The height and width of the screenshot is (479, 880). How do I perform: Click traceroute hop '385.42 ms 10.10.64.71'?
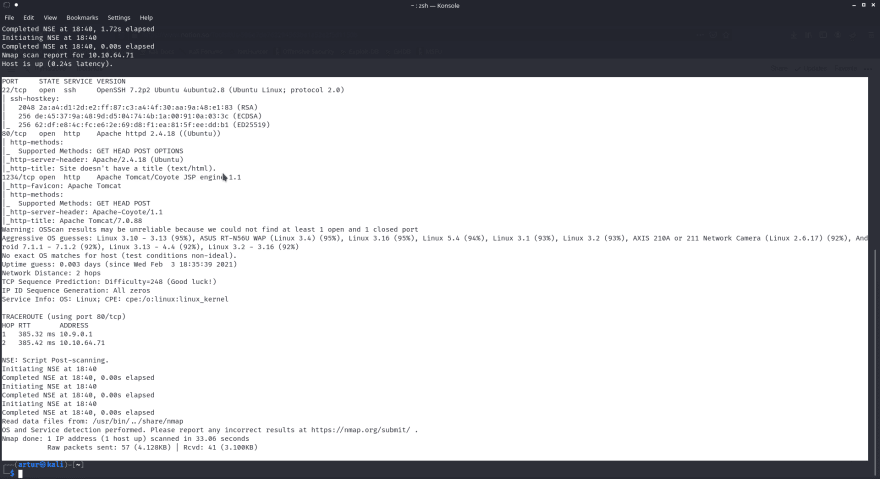[x=53, y=343]
